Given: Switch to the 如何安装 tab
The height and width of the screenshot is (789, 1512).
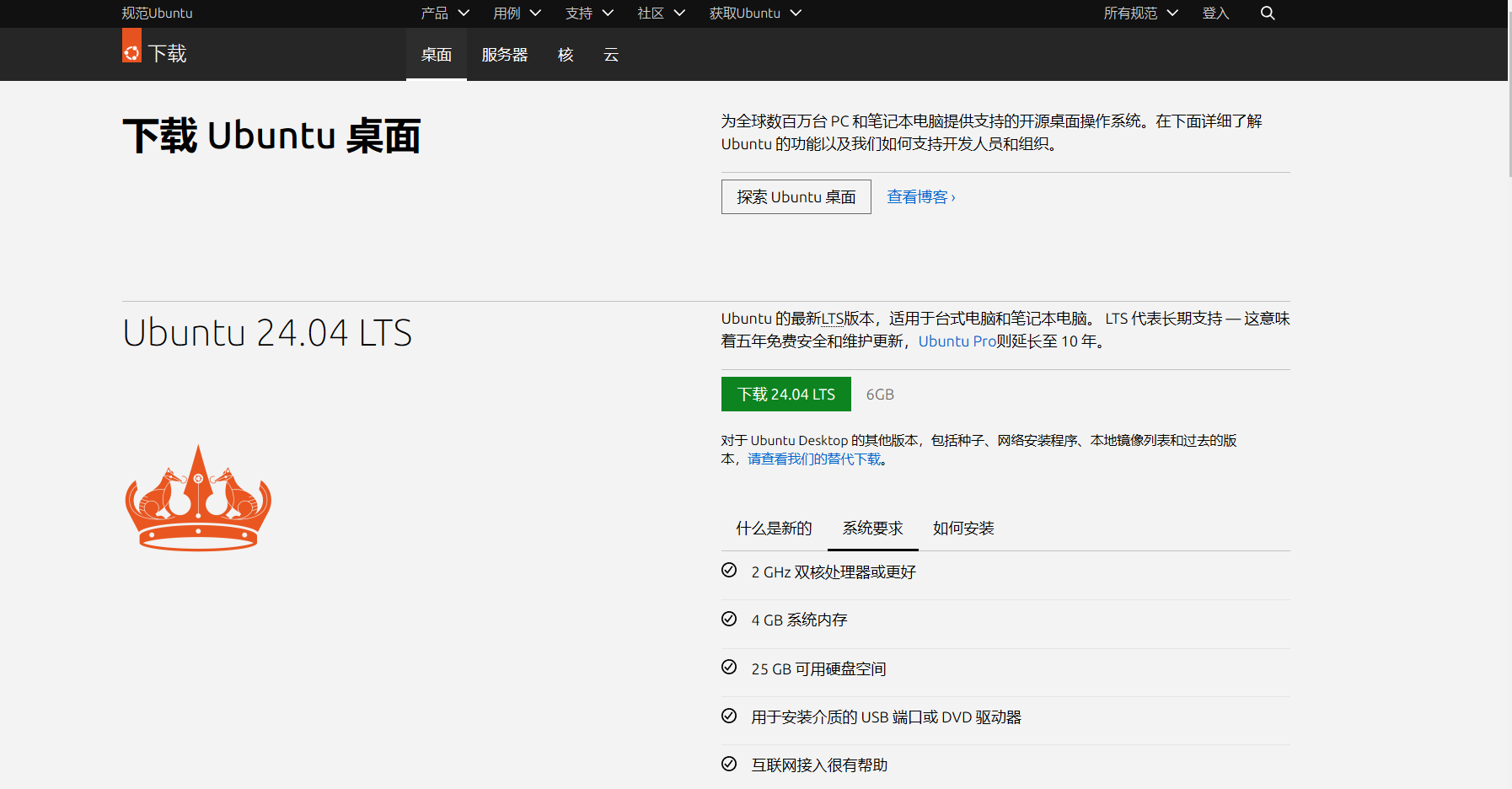Looking at the screenshot, I should pos(963,528).
